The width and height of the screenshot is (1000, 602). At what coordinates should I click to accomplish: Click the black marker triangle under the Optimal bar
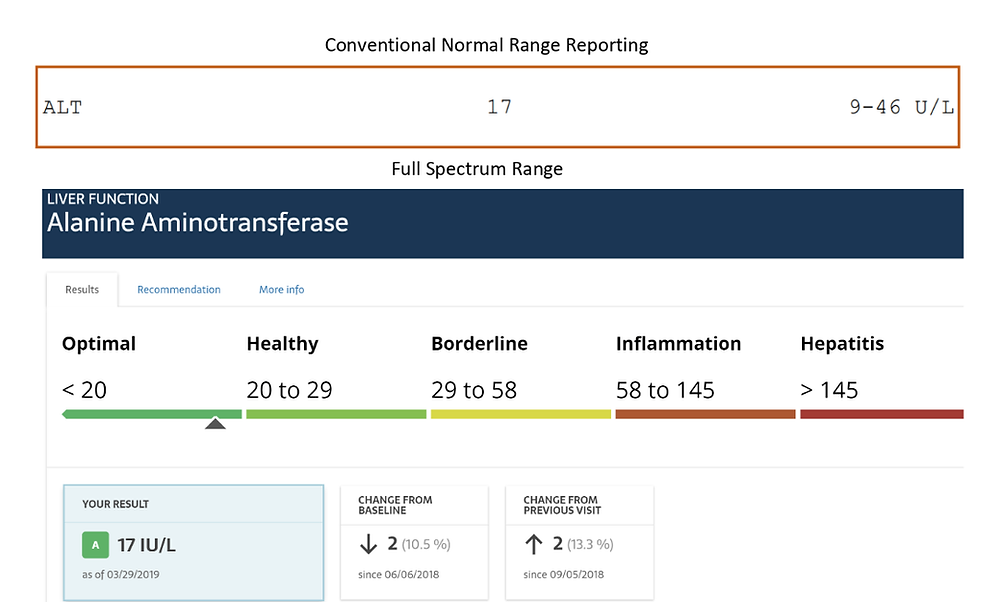pyautogui.click(x=216, y=424)
